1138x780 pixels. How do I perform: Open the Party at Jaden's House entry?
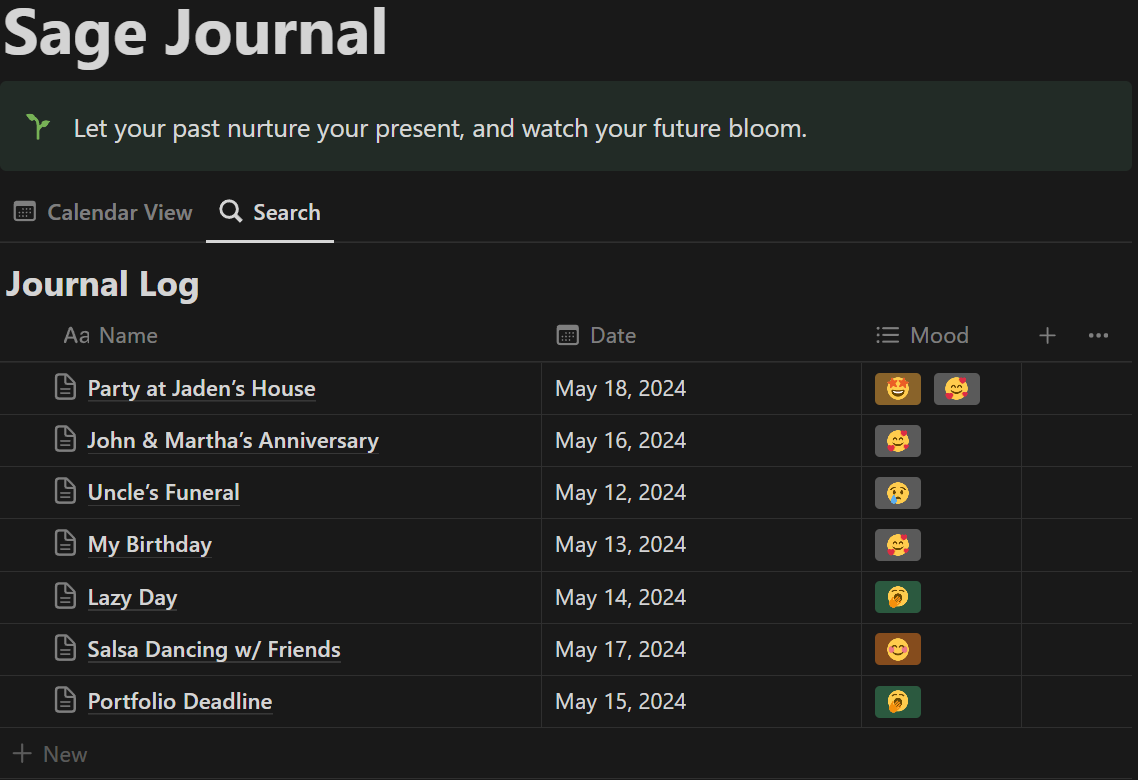click(x=202, y=389)
